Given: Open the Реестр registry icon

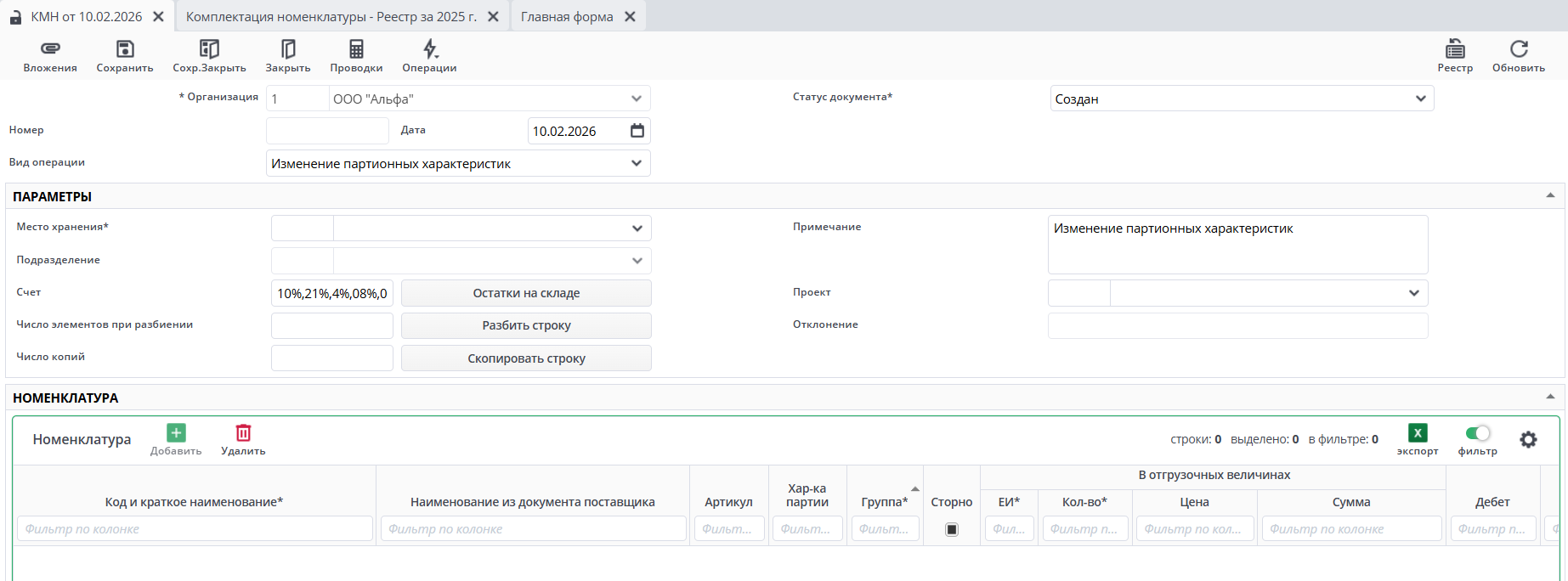Looking at the screenshot, I should tap(1455, 49).
